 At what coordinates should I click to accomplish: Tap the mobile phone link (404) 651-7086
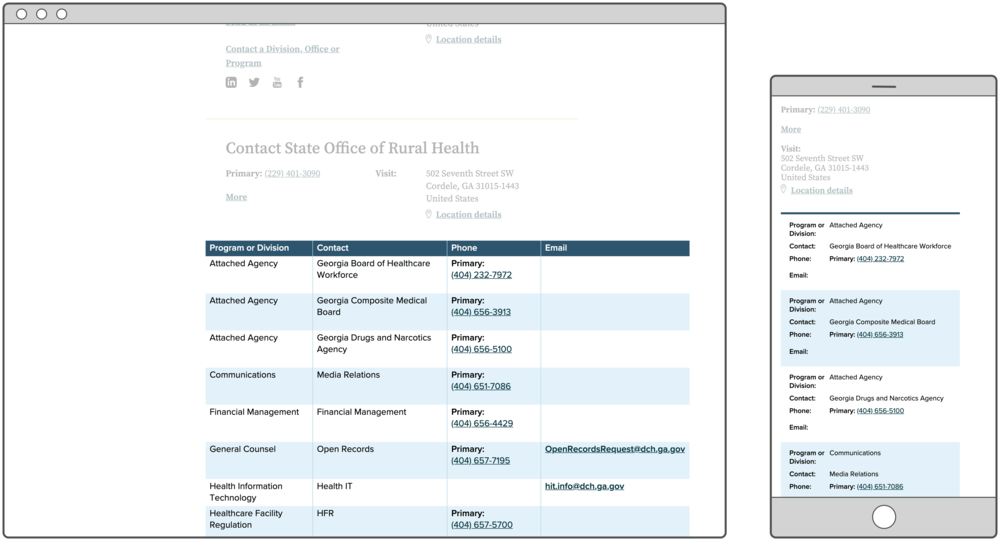pyautogui.click(x=880, y=487)
